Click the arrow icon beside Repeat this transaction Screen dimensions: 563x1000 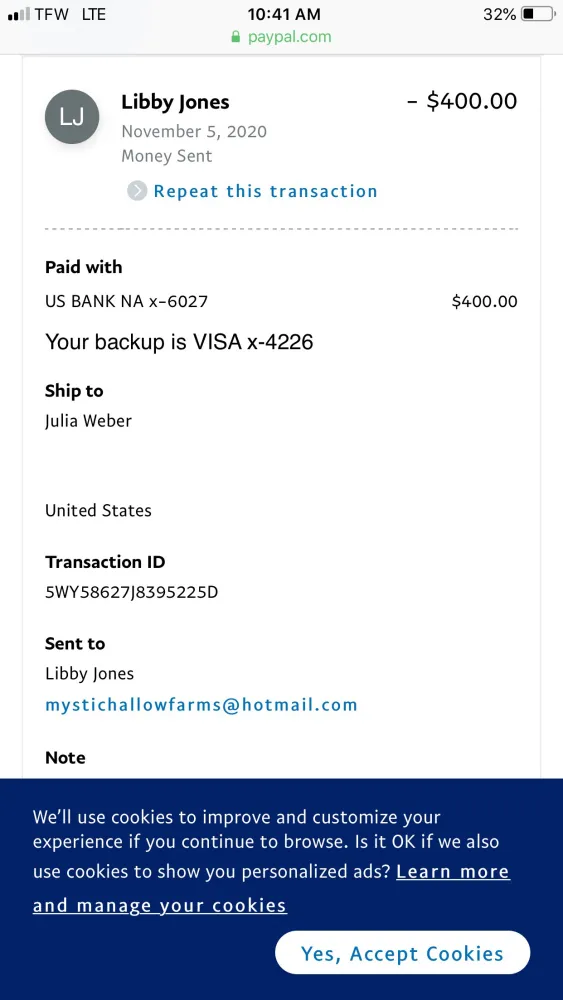(137, 191)
